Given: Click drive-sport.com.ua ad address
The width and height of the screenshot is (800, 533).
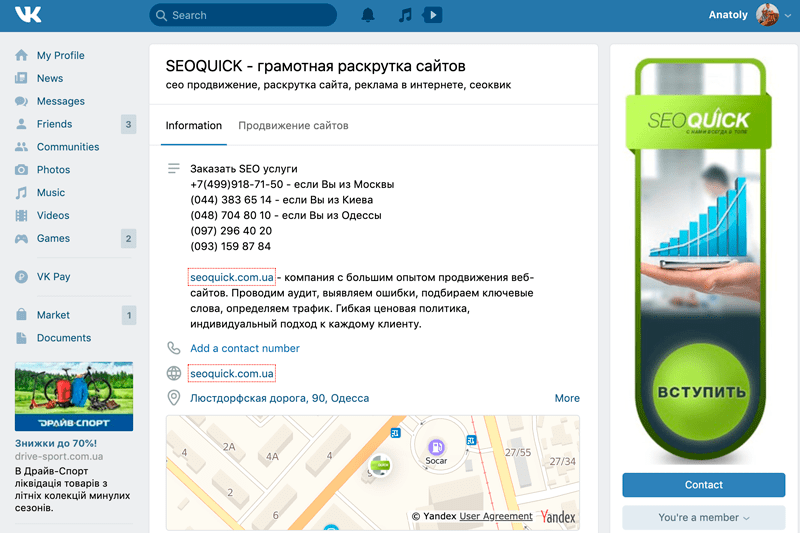Looking at the screenshot, I should coord(59,456).
